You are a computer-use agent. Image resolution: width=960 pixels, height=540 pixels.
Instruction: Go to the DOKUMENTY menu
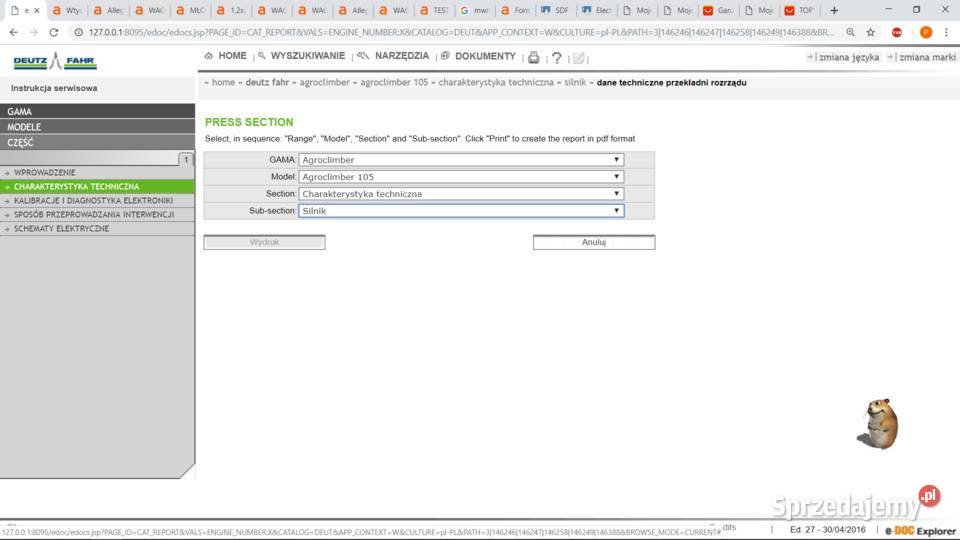484,57
